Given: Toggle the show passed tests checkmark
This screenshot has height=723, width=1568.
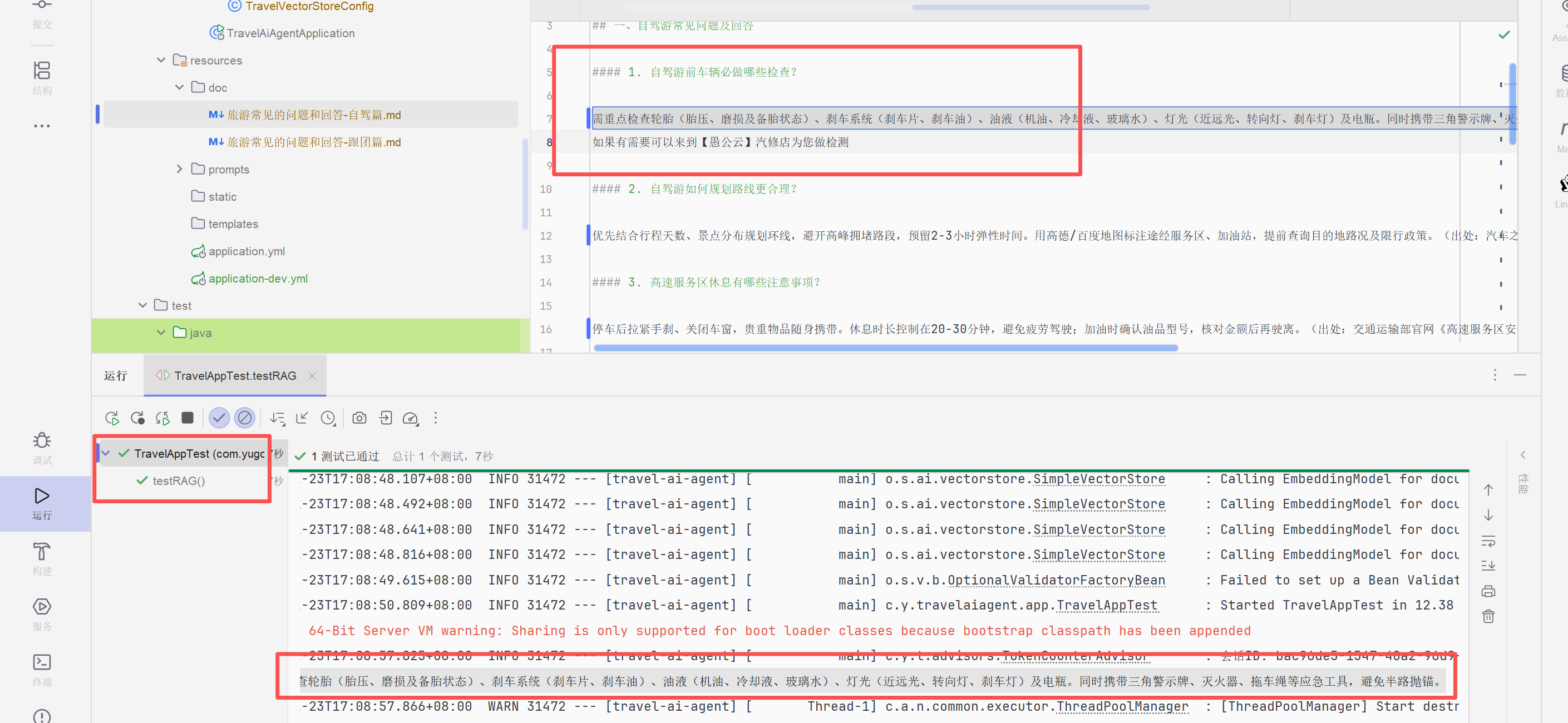Looking at the screenshot, I should tap(219, 418).
